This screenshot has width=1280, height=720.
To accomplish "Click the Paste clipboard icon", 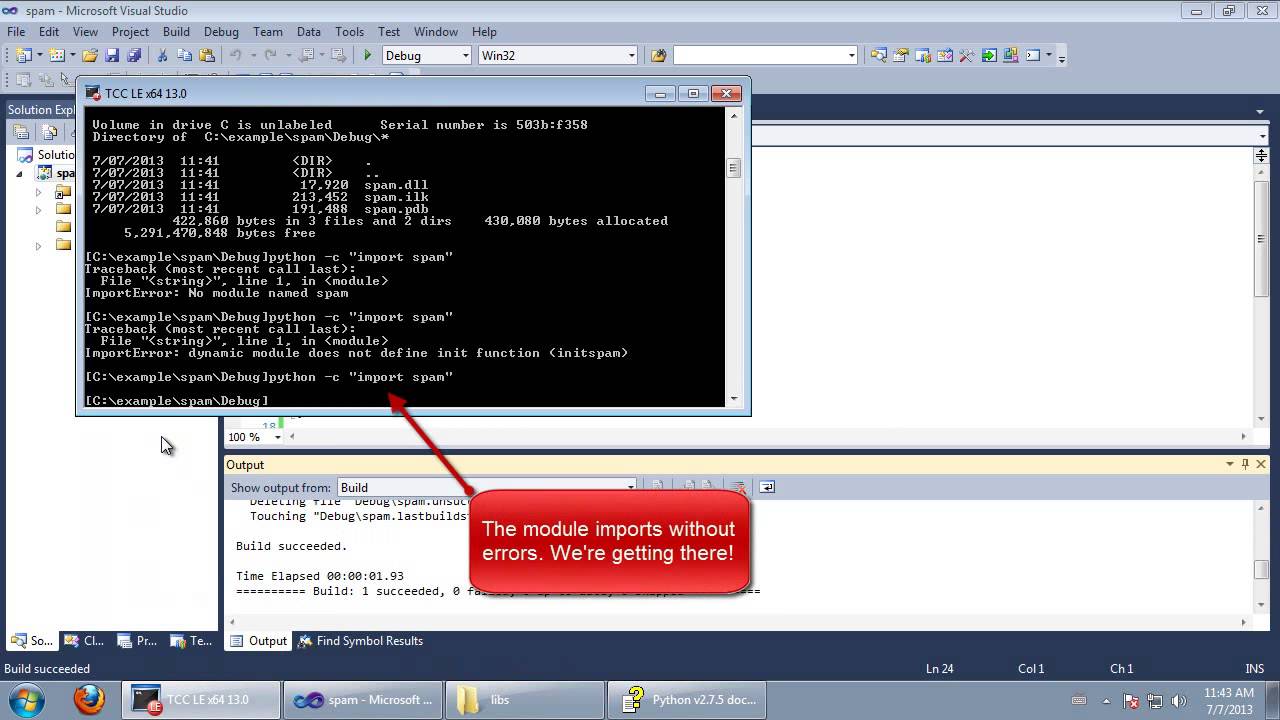I will [x=206, y=56].
